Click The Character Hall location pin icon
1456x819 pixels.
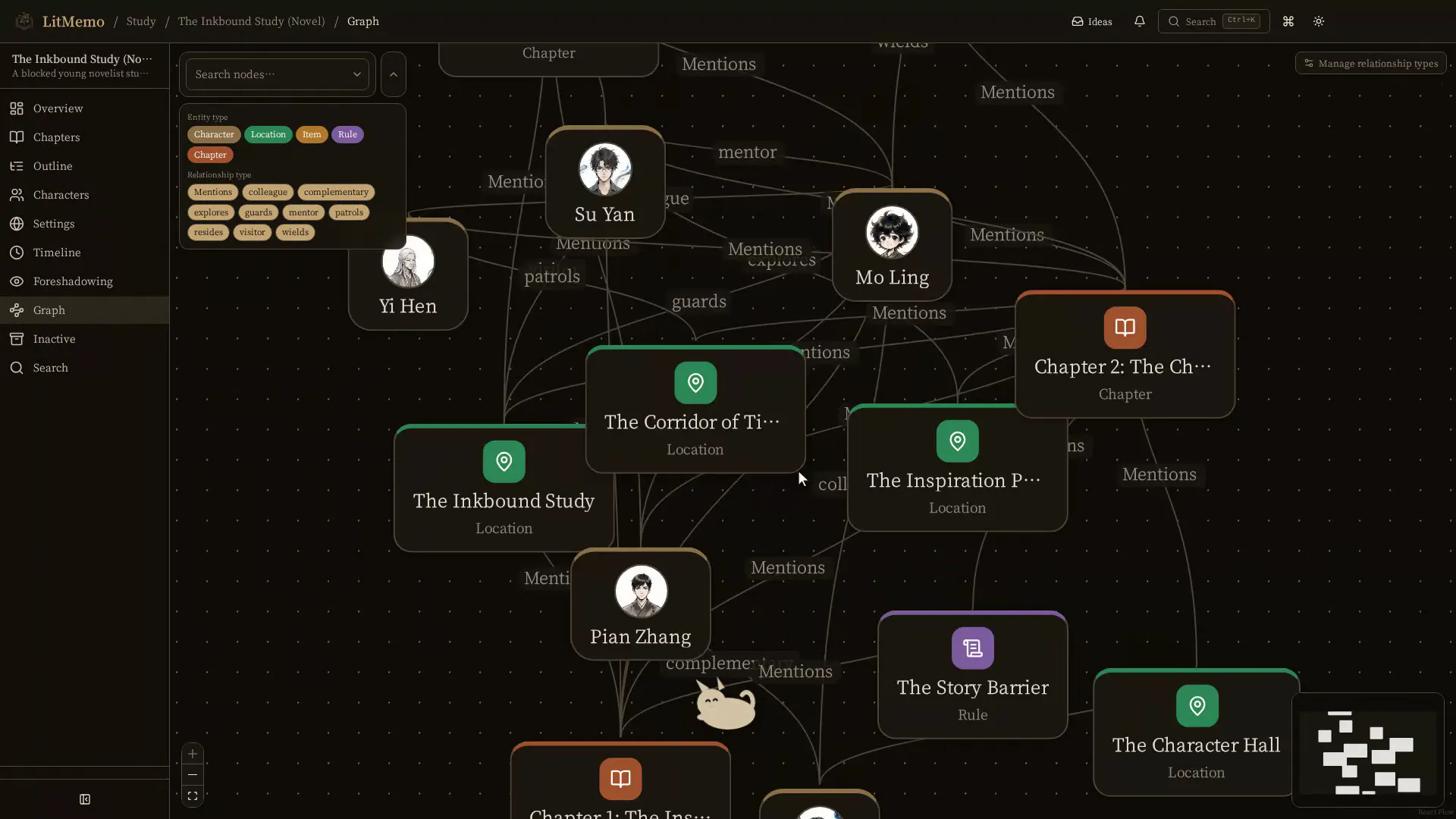tap(1197, 706)
